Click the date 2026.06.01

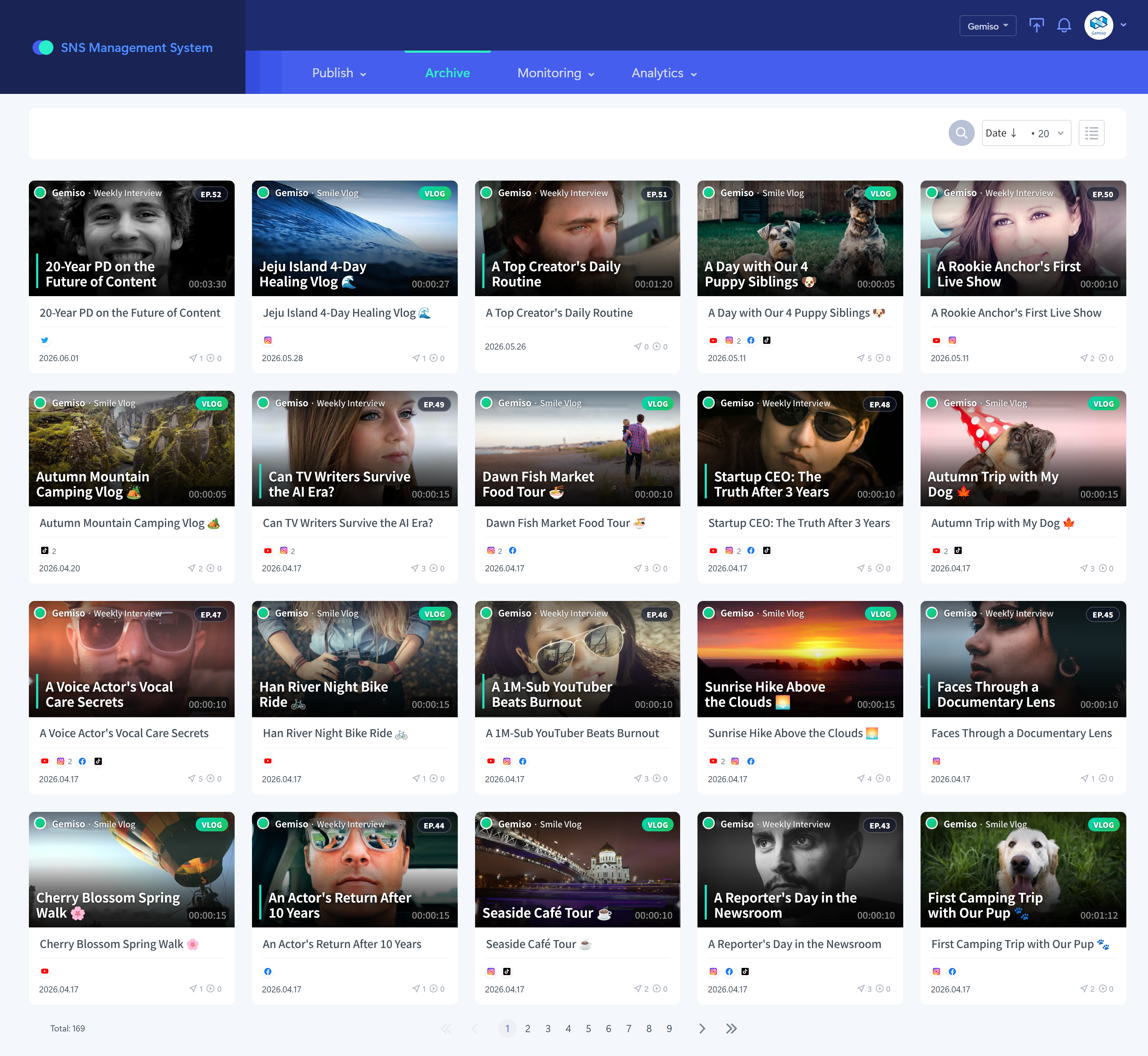click(x=59, y=358)
